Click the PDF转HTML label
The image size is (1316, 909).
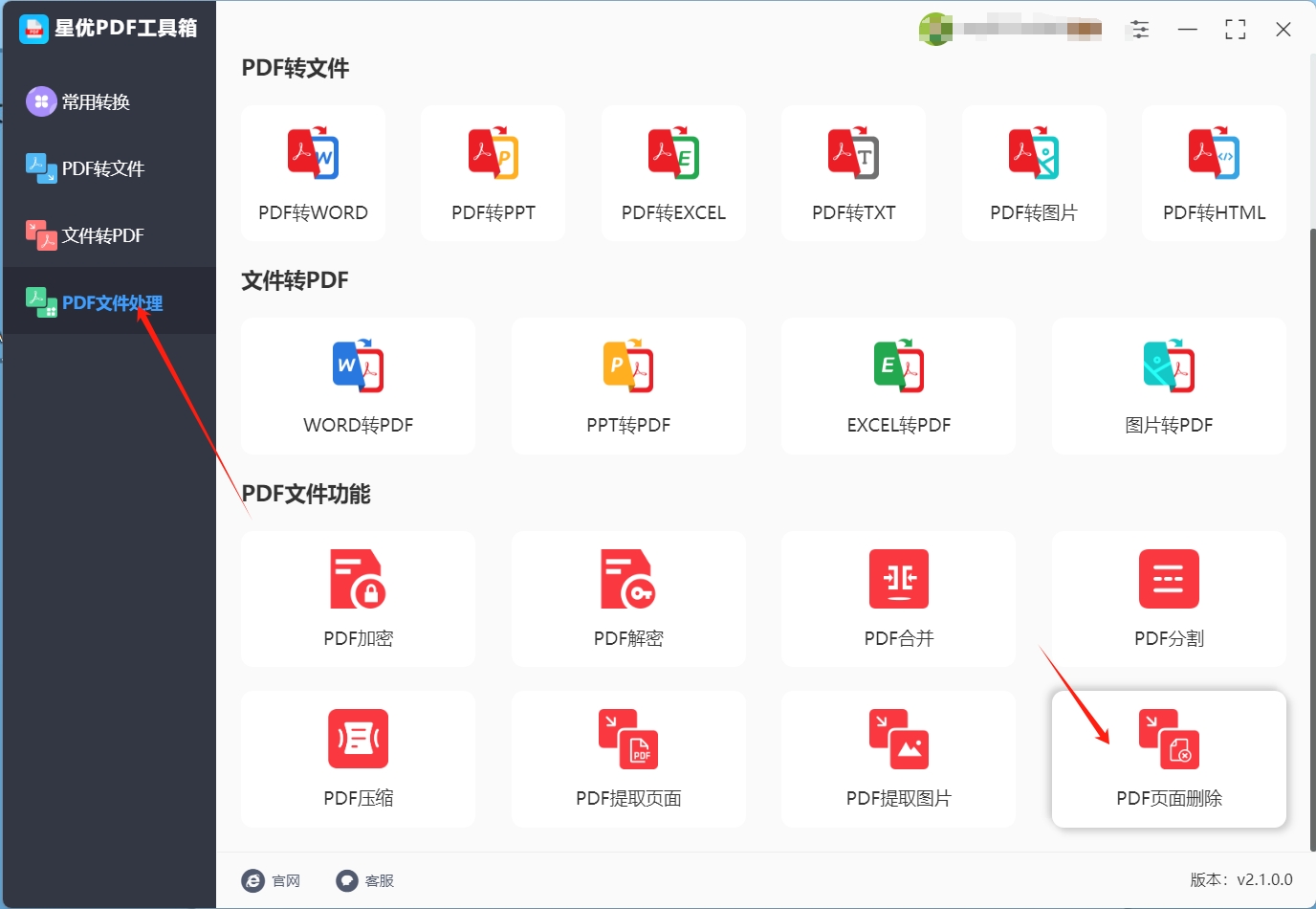coord(1214,212)
